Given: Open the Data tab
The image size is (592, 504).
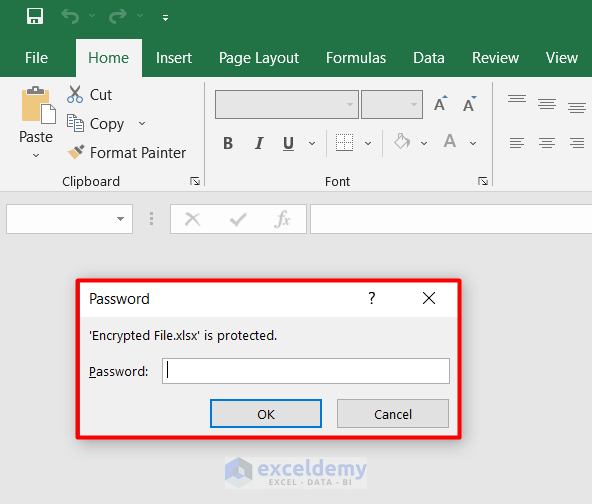Looking at the screenshot, I should click(429, 58).
